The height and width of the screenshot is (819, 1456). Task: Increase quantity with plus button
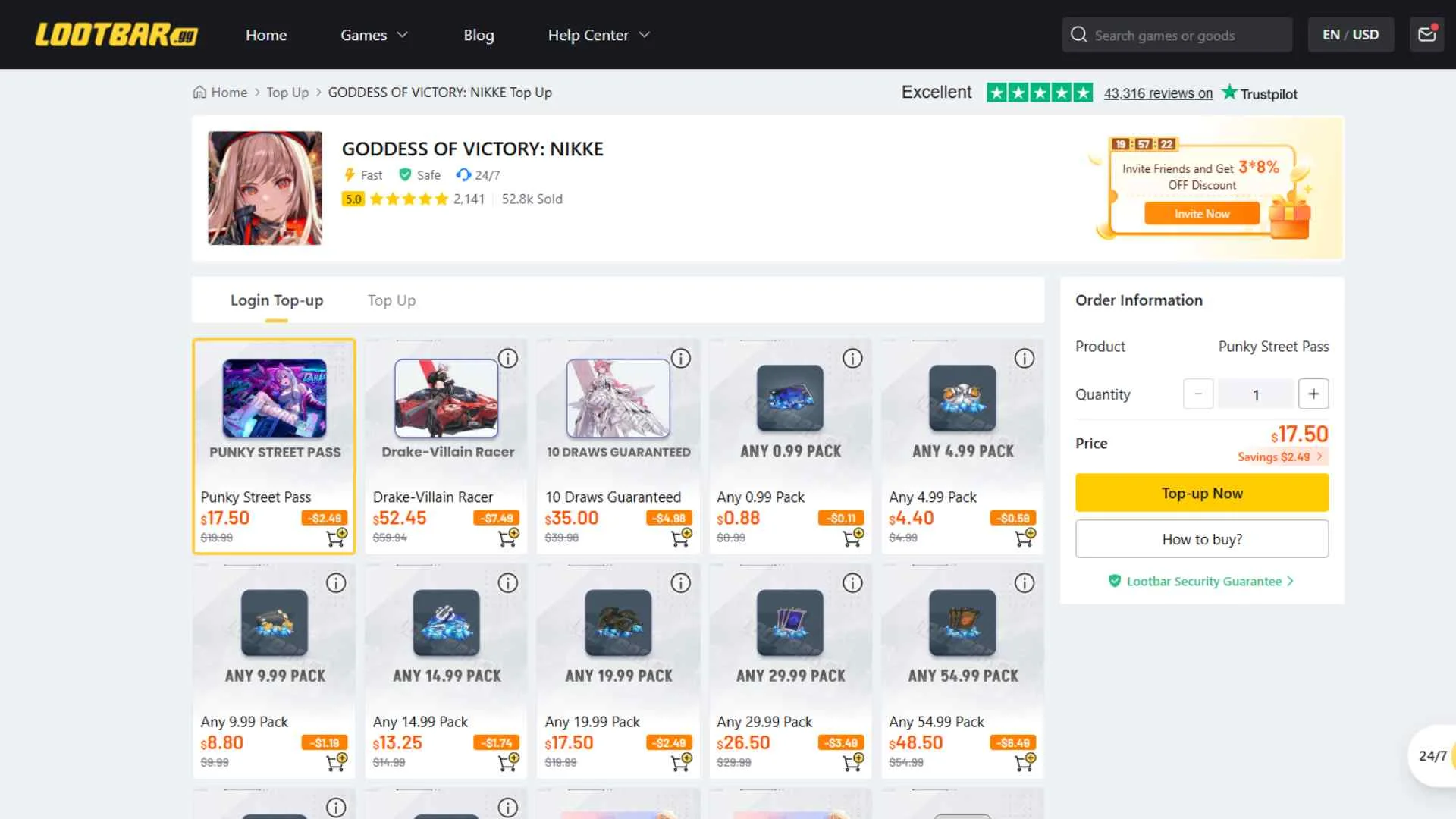[1313, 394]
